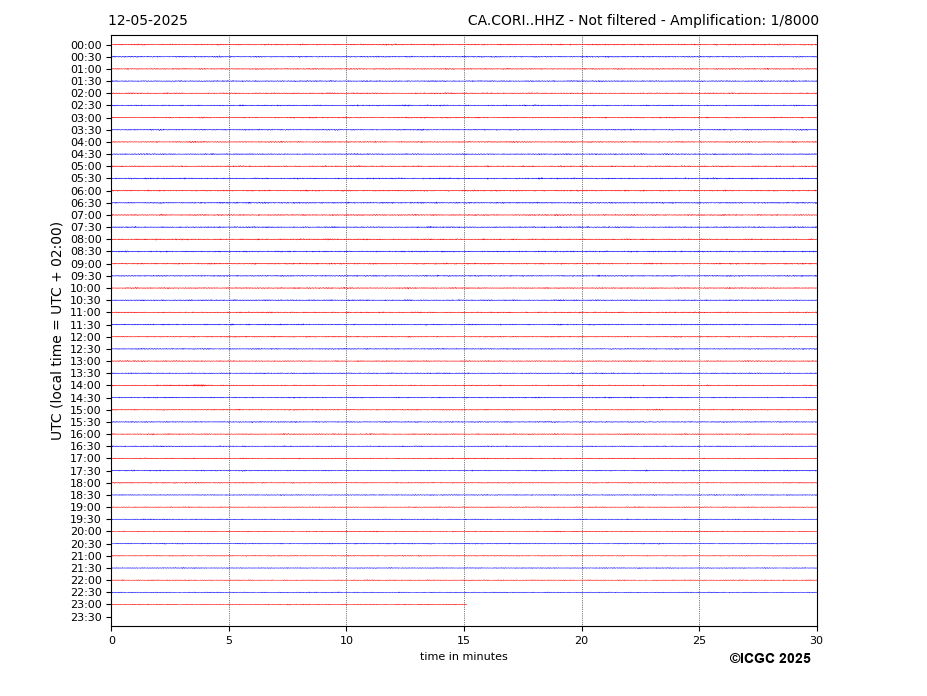
Task: Select the 00:00 time row label
Action: pos(86,46)
